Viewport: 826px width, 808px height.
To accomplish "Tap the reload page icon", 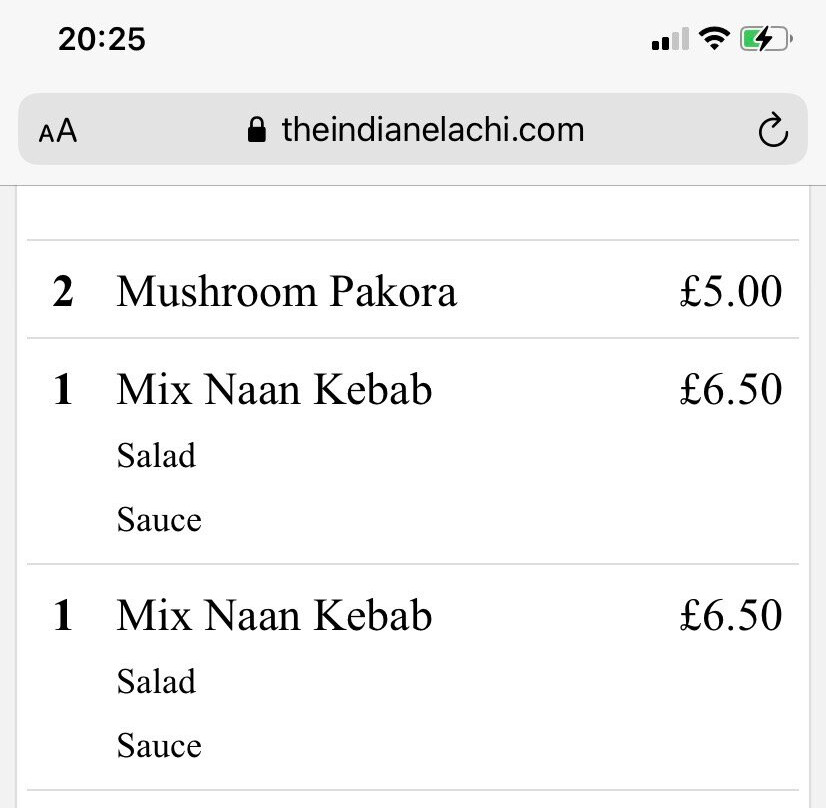I will point(773,129).
